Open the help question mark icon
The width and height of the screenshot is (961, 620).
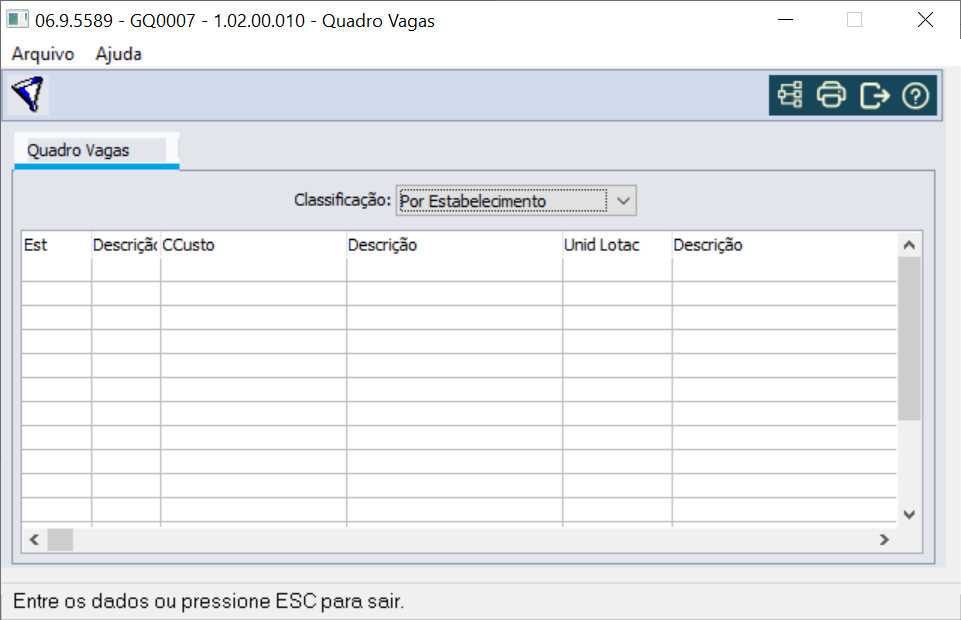(916, 96)
